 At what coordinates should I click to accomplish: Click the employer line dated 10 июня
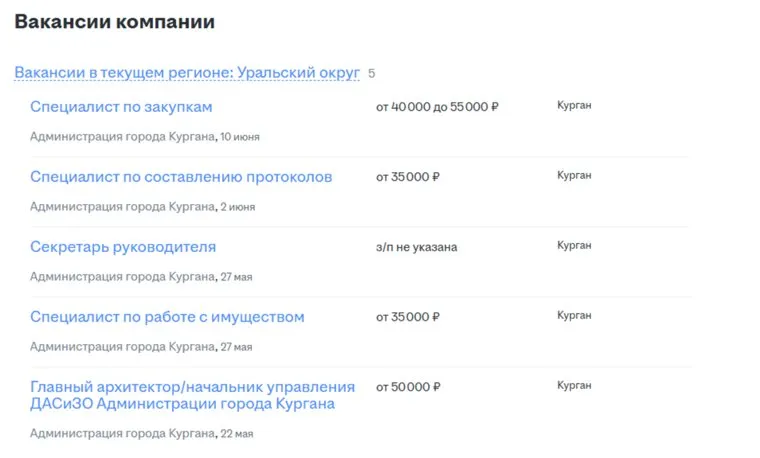(x=145, y=137)
